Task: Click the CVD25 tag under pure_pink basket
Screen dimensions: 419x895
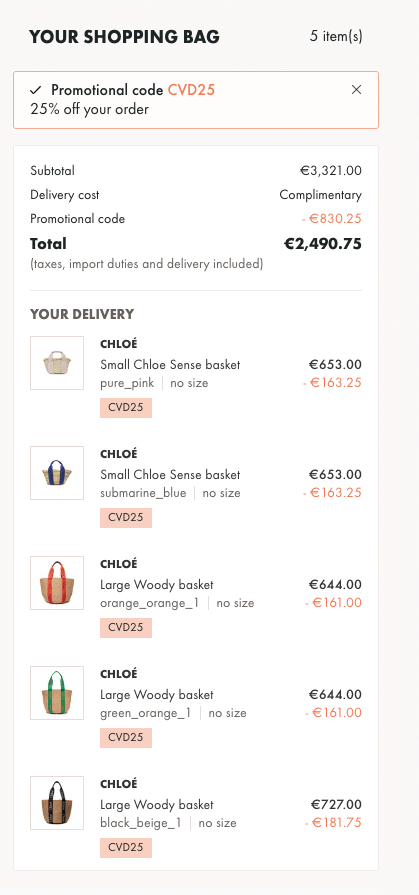Action: [126, 408]
